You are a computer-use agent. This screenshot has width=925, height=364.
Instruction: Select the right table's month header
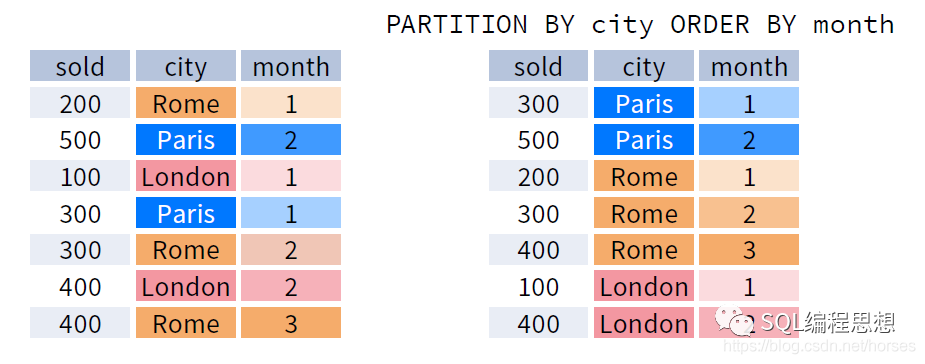click(x=749, y=66)
